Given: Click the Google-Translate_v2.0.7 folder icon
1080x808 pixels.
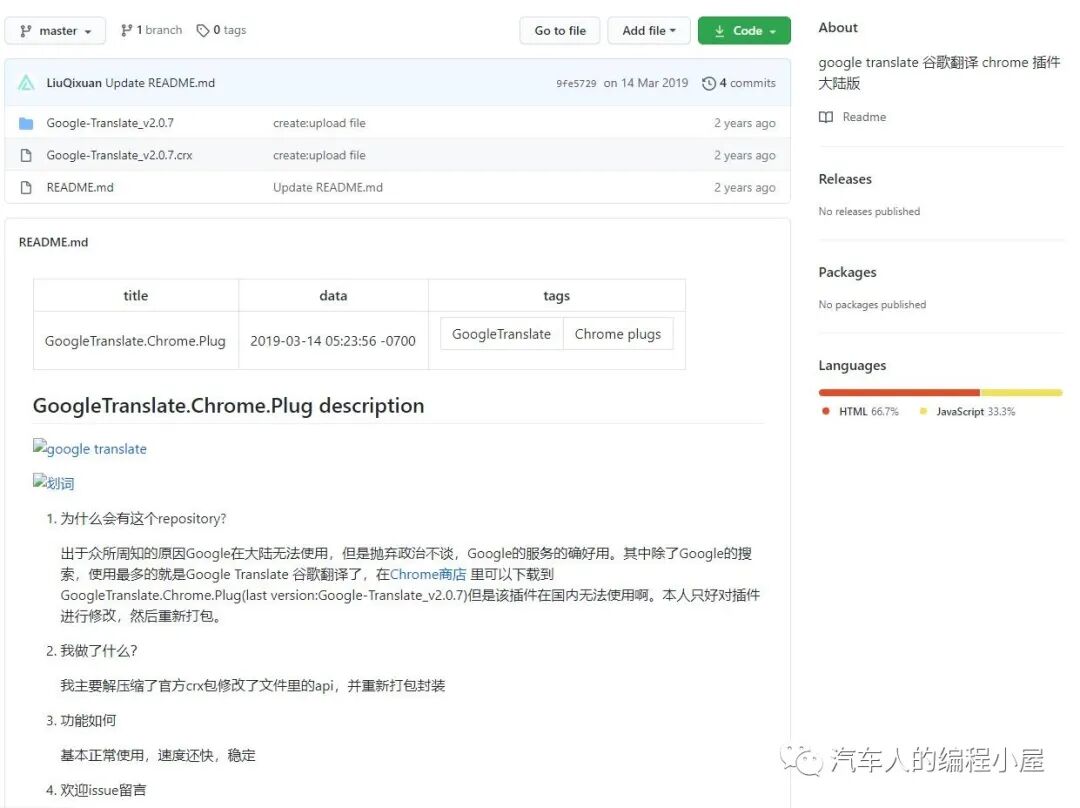Looking at the screenshot, I should click(x=26, y=123).
